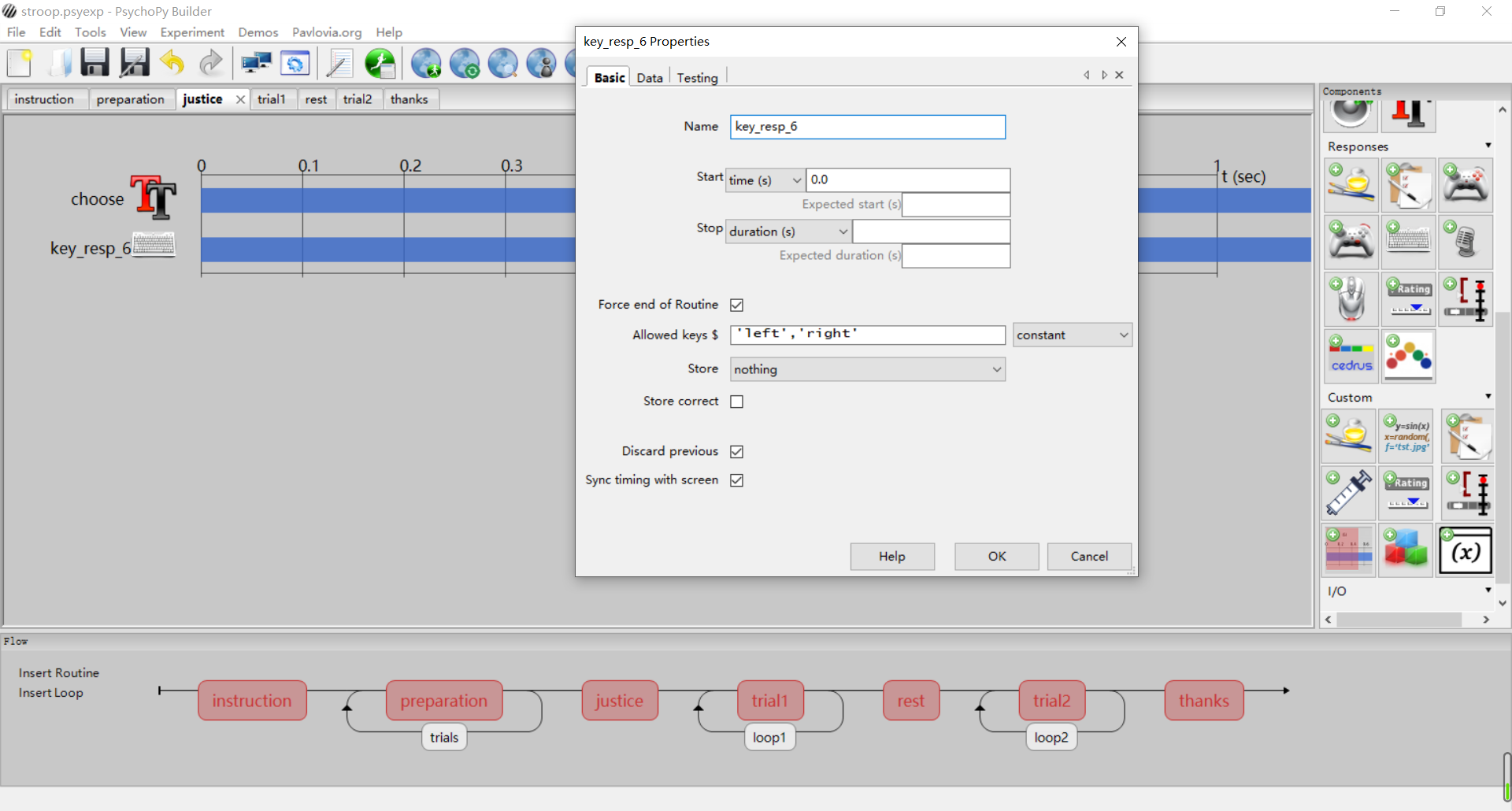The width and height of the screenshot is (1512, 811).
Task: Click Insert Routine in the Flow
Action: (x=59, y=673)
